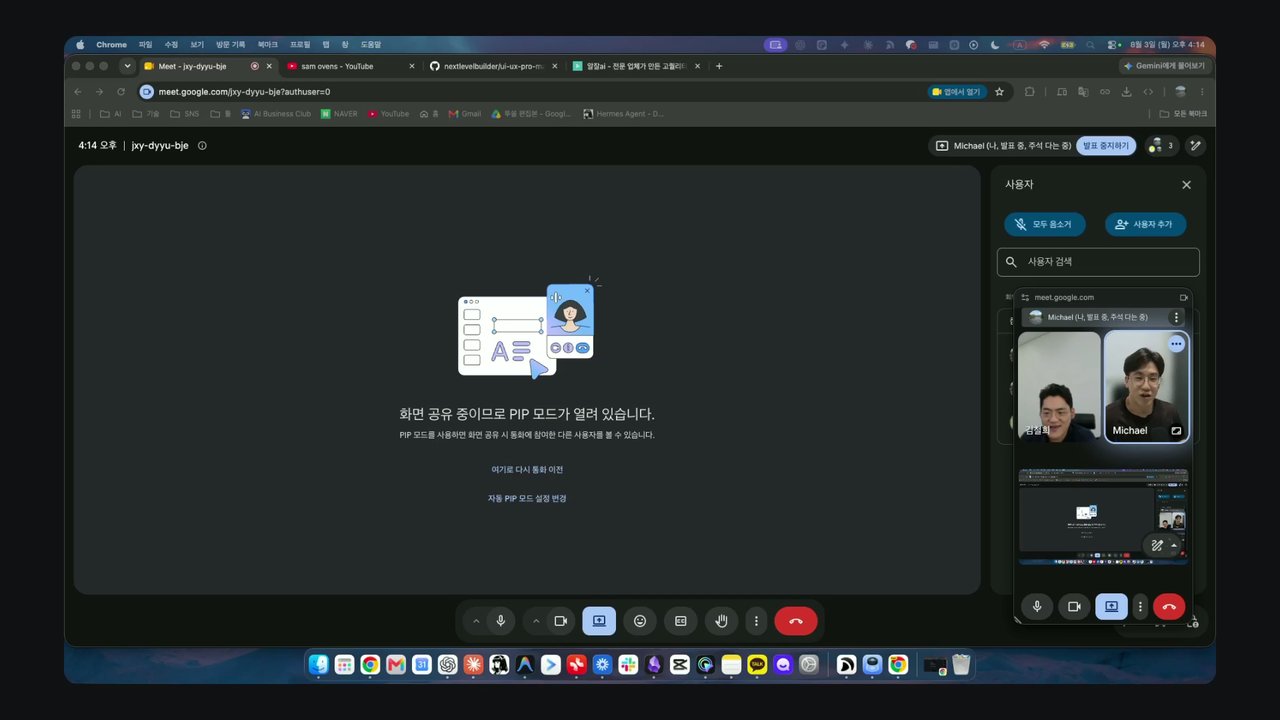The height and width of the screenshot is (720, 1280).
Task: Select 김정희's video tile in PIP
Action: [x=1059, y=387]
